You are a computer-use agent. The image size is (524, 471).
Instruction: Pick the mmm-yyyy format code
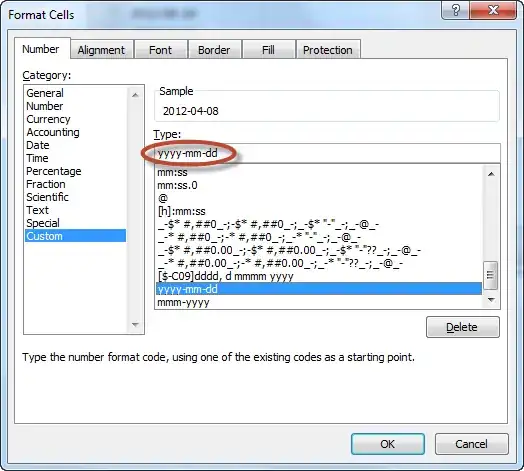pos(319,302)
